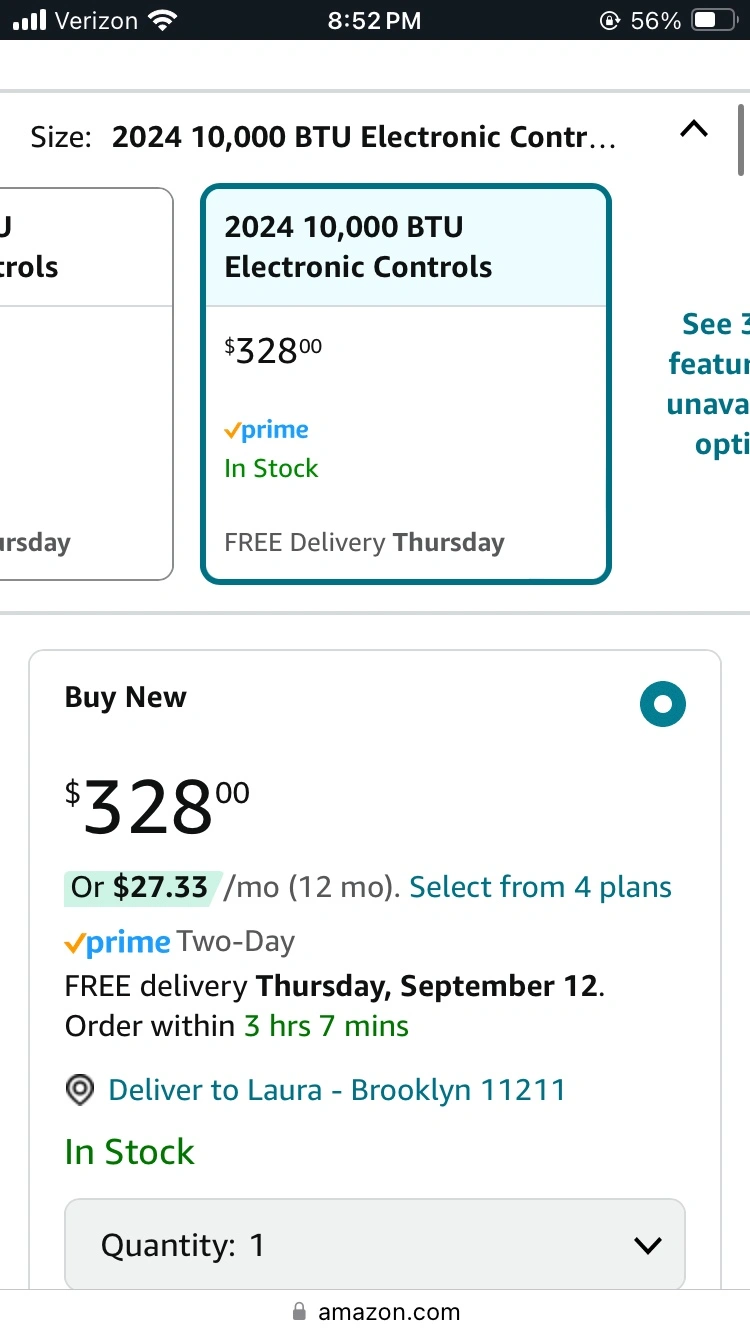Choose the 2024 10,000 BTU Electronic Controls card
Viewport: 750px width, 1334px height.
405,383
